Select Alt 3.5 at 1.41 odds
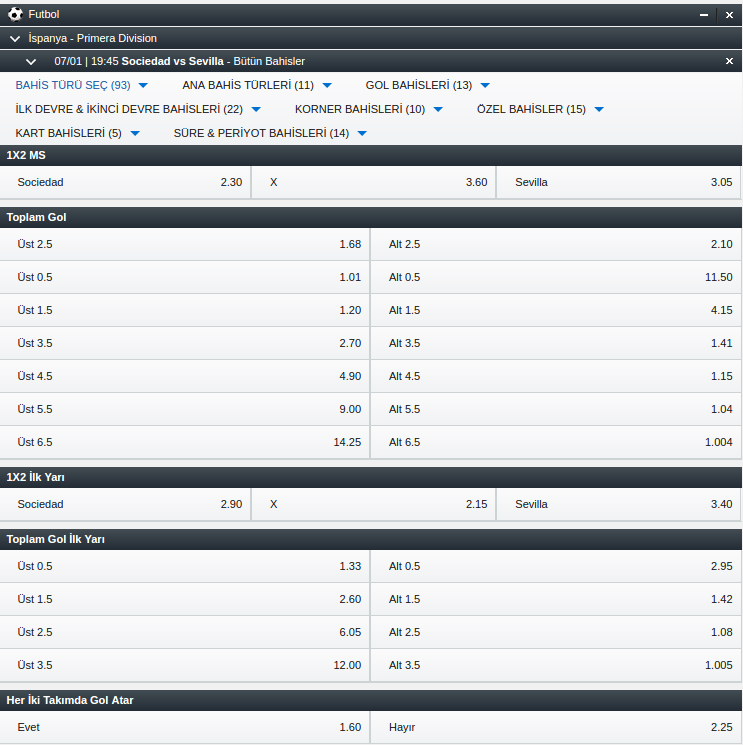Viewport: 743px width, 745px height. 556,343
